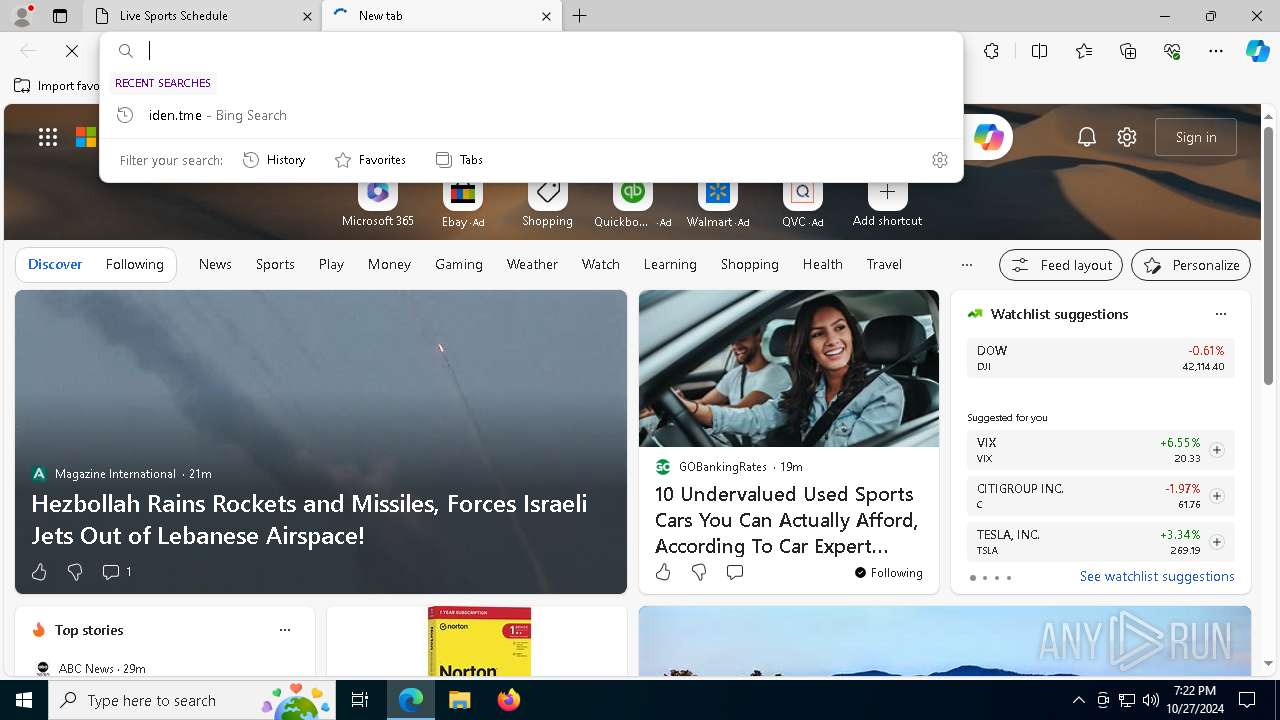This screenshot has width=1280, height=720.
Task: Open address bar search settings gear
Action: (939, 160)
